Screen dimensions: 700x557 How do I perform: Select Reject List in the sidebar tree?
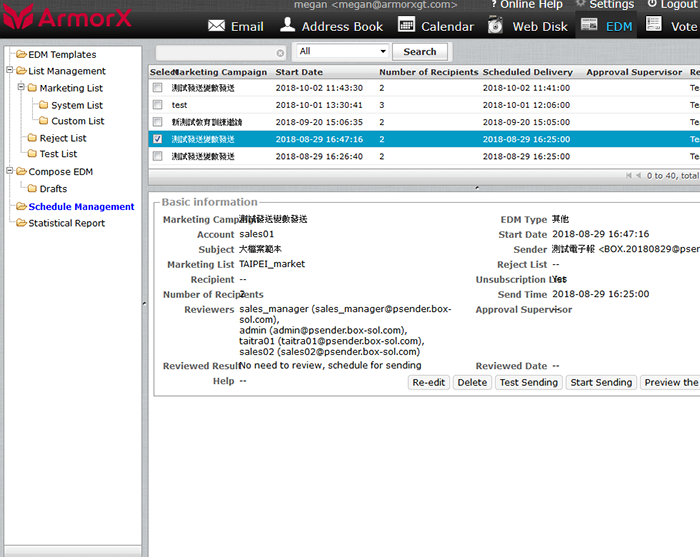click(x=63, y=138)
